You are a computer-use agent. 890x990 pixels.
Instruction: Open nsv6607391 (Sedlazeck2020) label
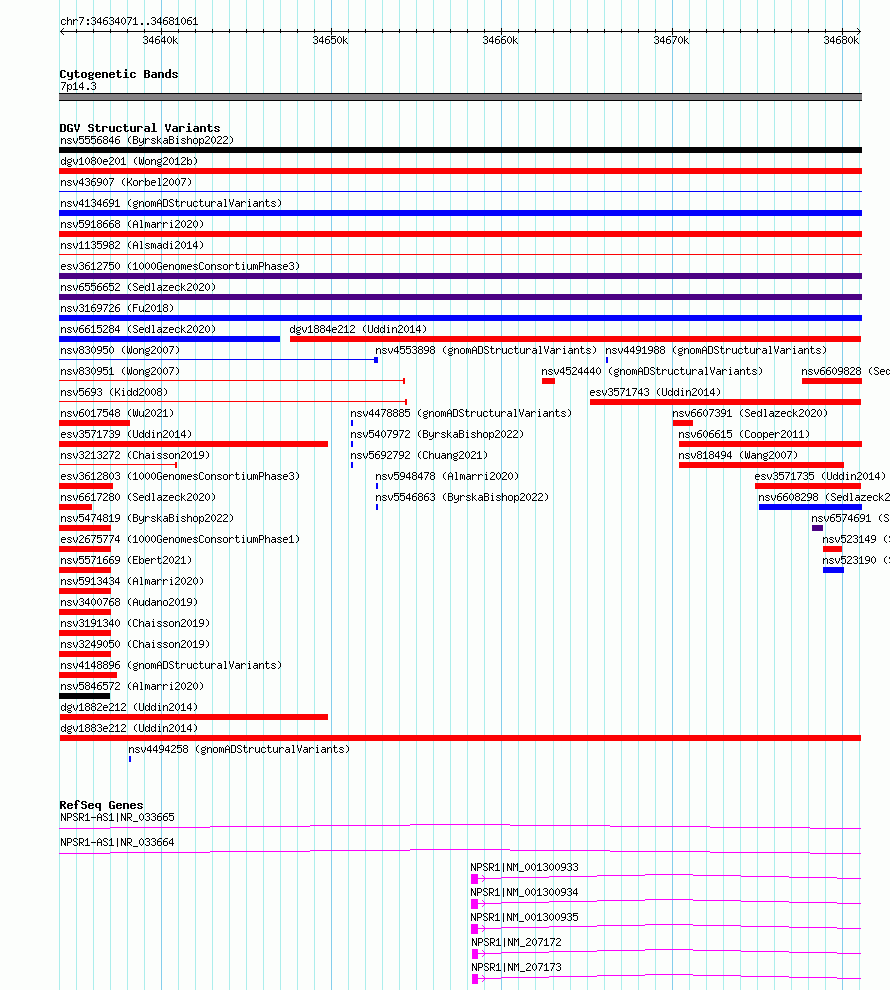click(x=749, y=413)
